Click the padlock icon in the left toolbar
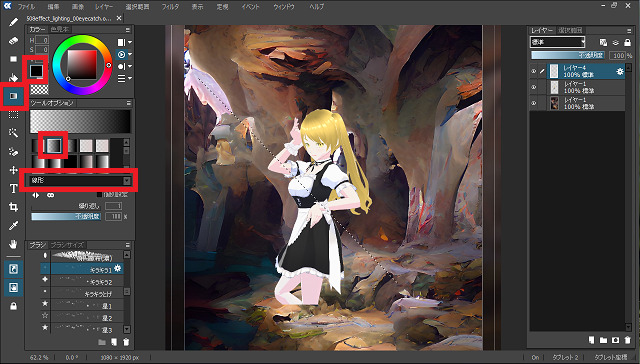Viewport: 640px width, 364px height. pyautogui.click(x=13, y=306)
